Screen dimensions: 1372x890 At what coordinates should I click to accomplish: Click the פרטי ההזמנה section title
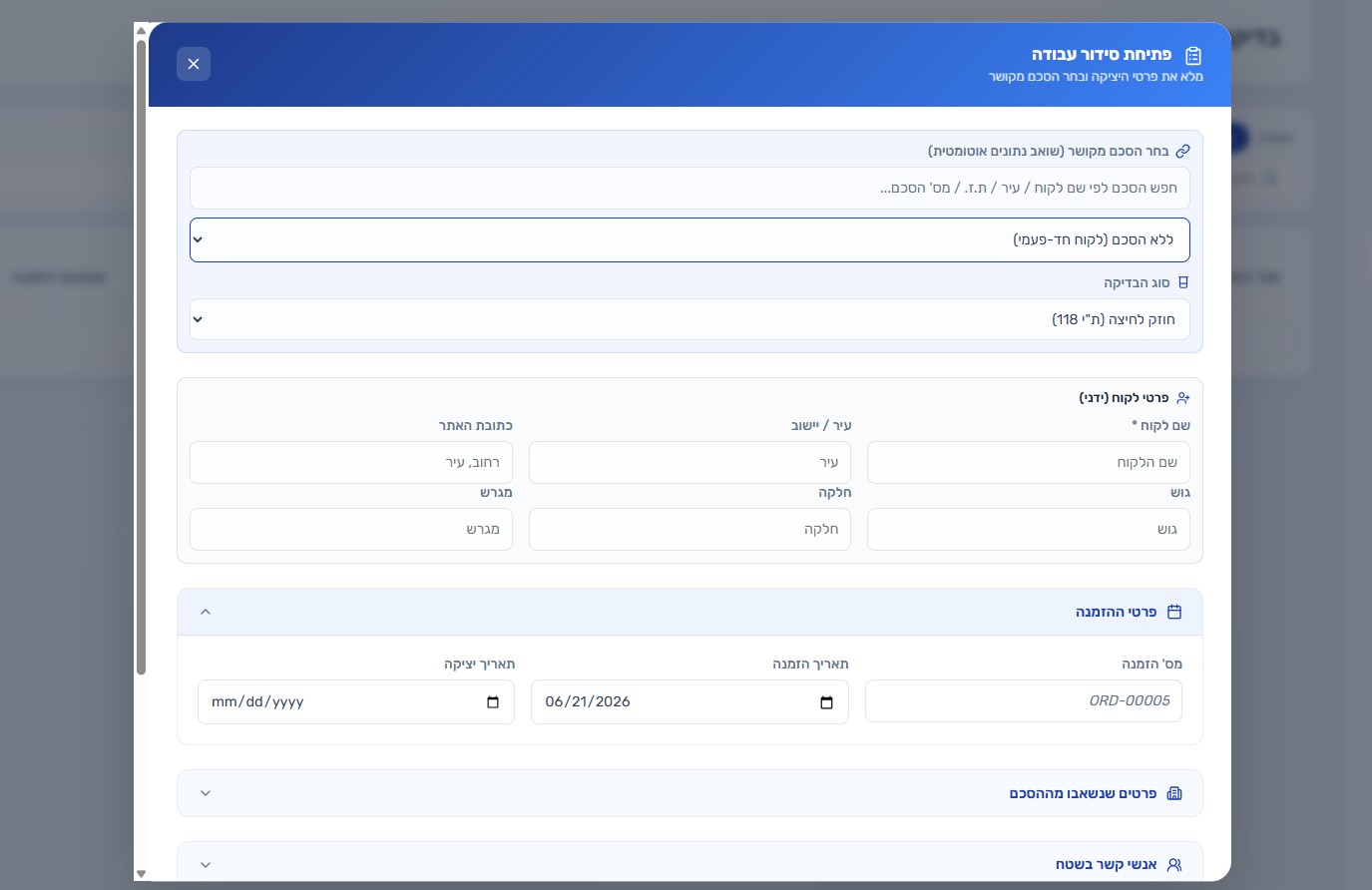pos(1116,612)
